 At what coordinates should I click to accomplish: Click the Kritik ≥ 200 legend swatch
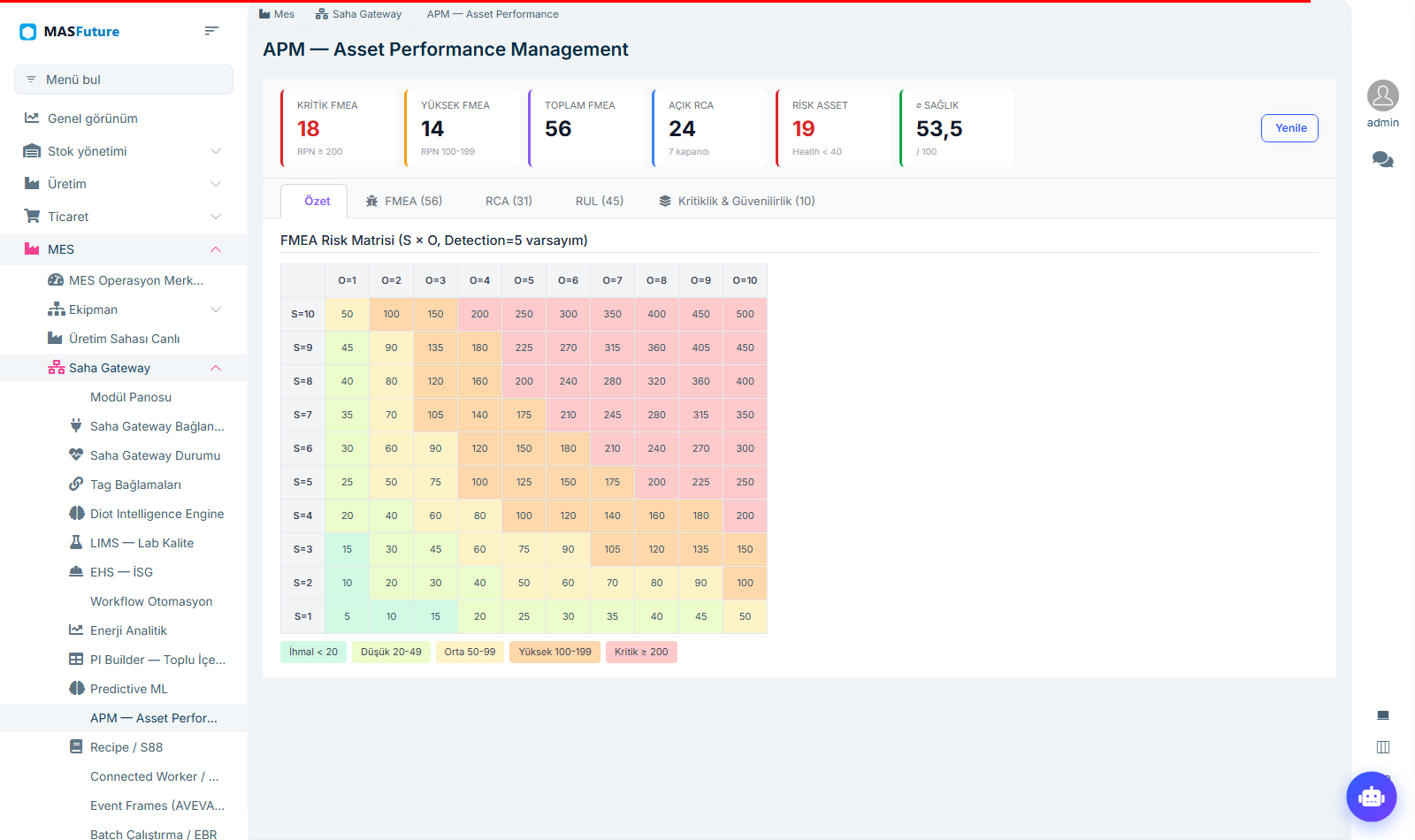tap(641, 652)
